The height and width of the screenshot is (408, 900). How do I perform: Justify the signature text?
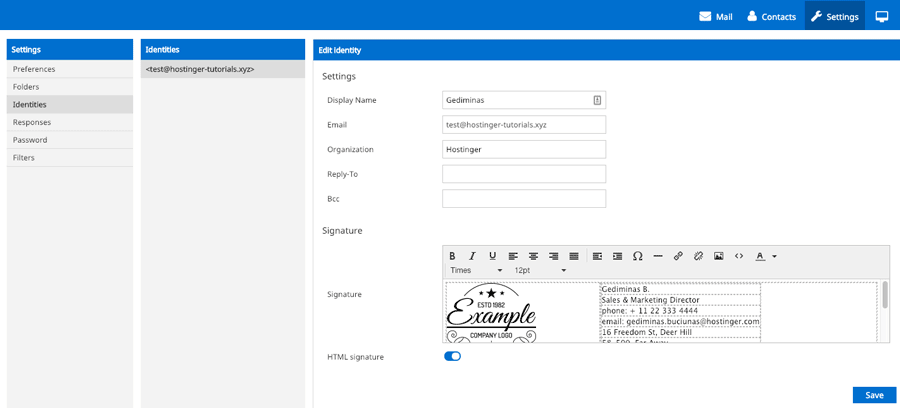tap(573, 256)
